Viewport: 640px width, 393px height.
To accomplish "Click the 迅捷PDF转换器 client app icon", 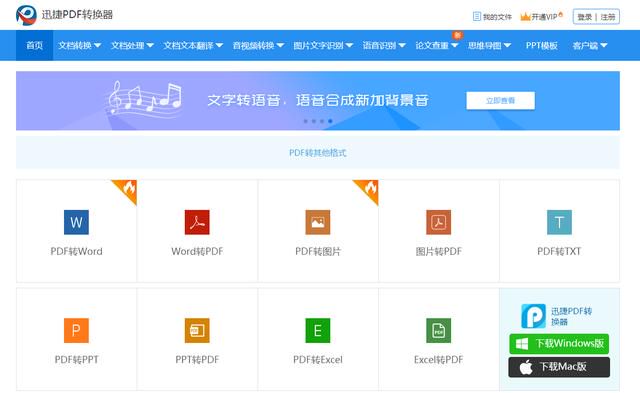I will (533, 316).
